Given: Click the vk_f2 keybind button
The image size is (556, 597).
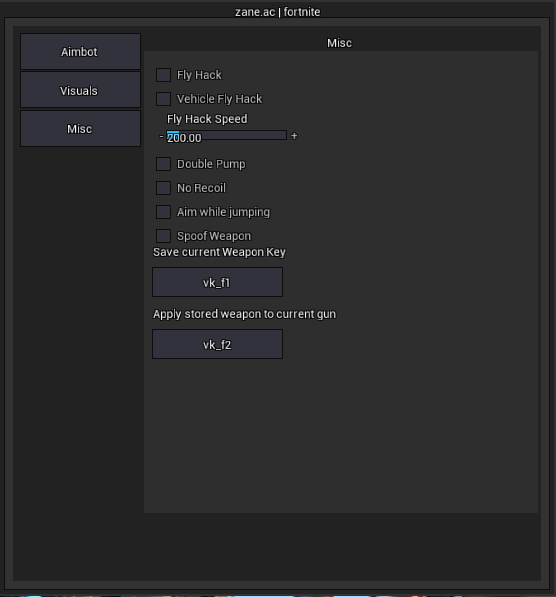Looking at the screenshot, I should pos(217,344).
